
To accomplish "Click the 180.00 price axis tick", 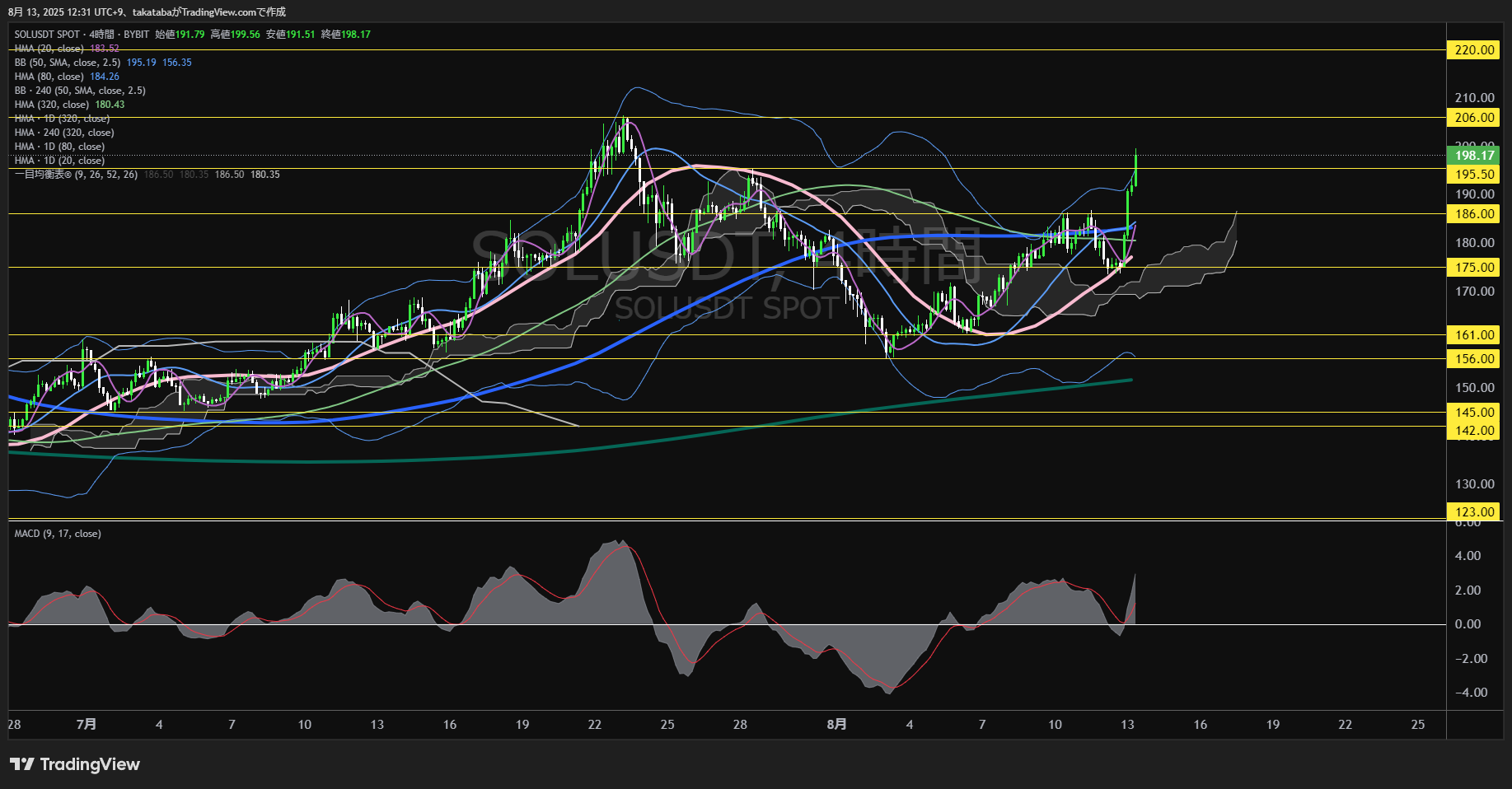I will (x=1474, y=243).
